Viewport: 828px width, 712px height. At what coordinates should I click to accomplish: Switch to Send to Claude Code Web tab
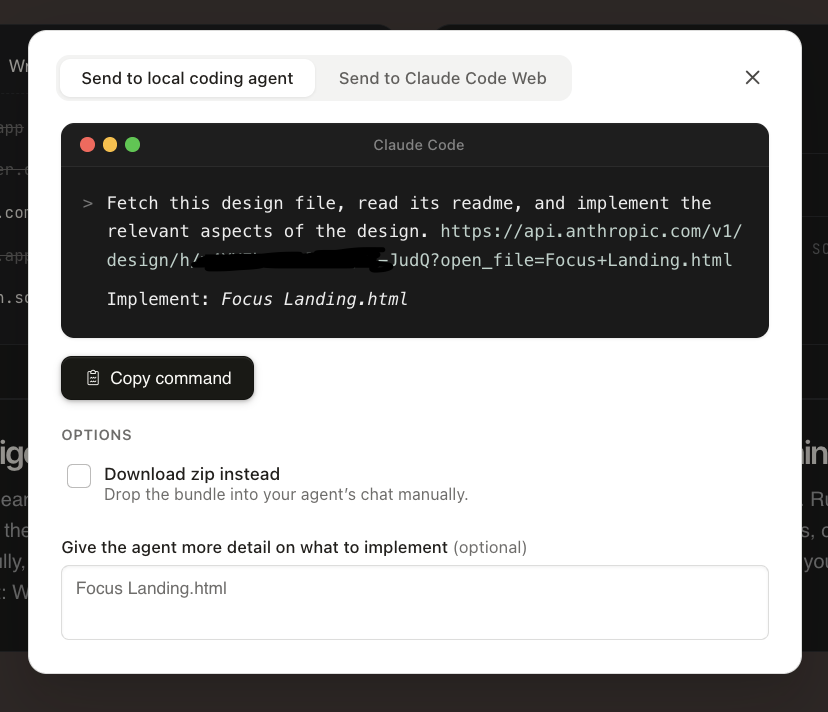point(443,78)
